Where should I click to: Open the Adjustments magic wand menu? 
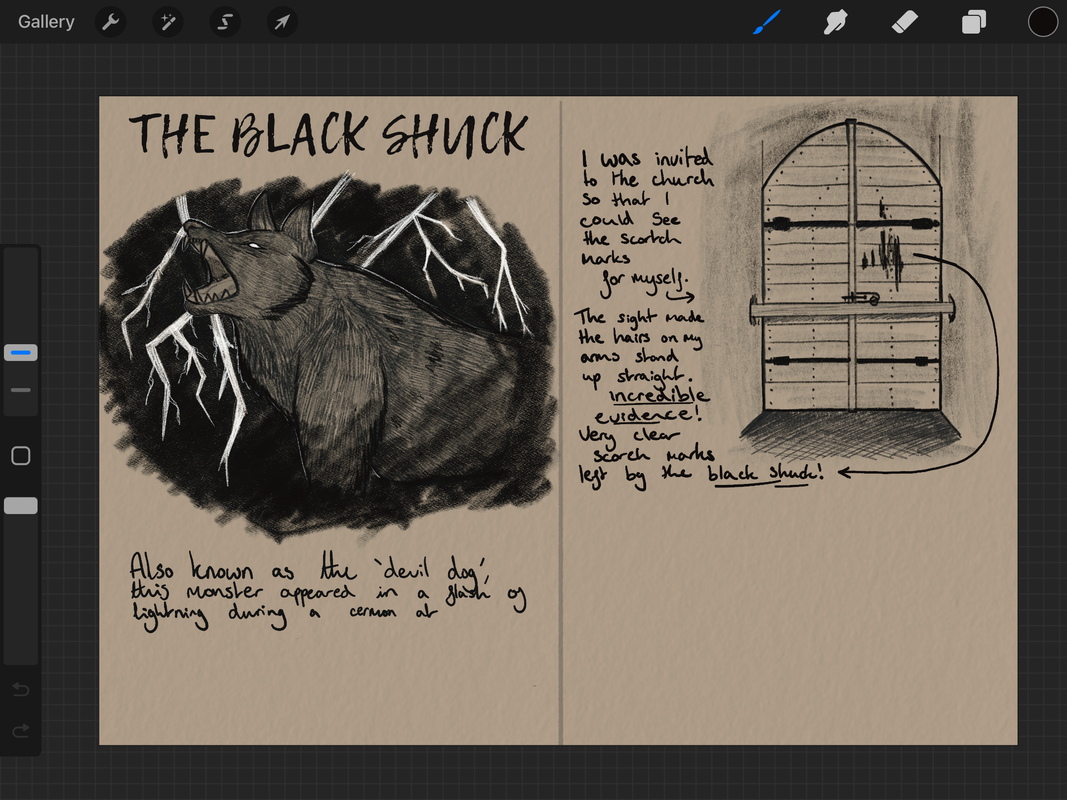click(167, 22)
